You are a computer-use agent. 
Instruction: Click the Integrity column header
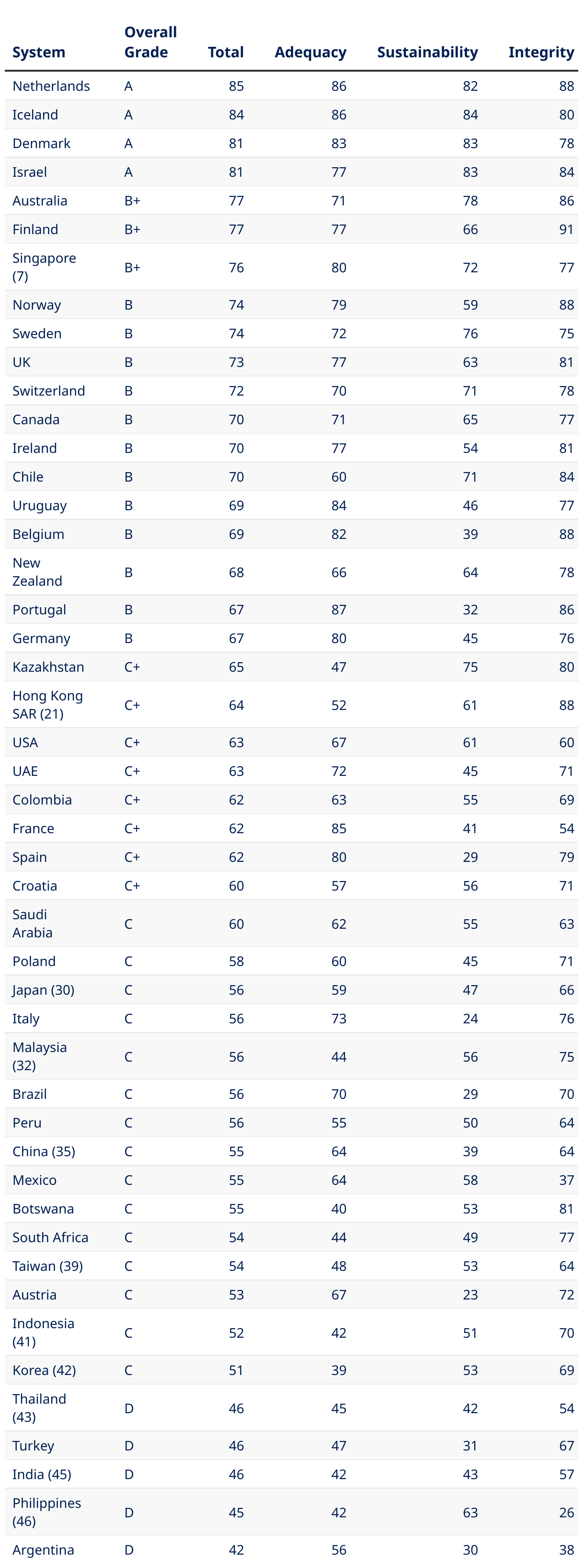540,53
